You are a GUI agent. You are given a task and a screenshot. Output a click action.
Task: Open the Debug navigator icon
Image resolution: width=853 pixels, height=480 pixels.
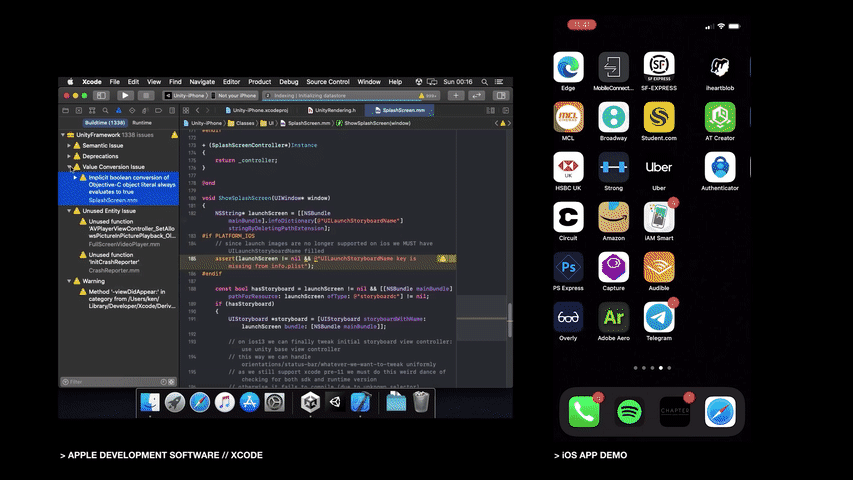pyautogui.click(x=145, y=110)
